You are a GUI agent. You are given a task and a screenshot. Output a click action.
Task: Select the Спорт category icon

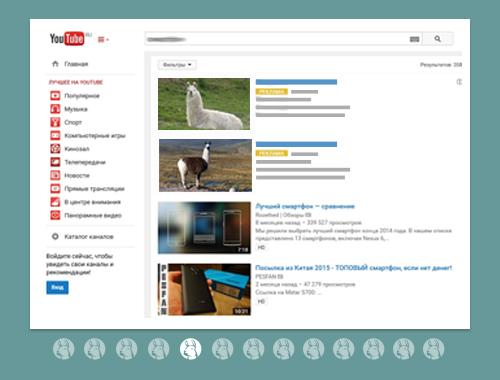click(55, 122)
